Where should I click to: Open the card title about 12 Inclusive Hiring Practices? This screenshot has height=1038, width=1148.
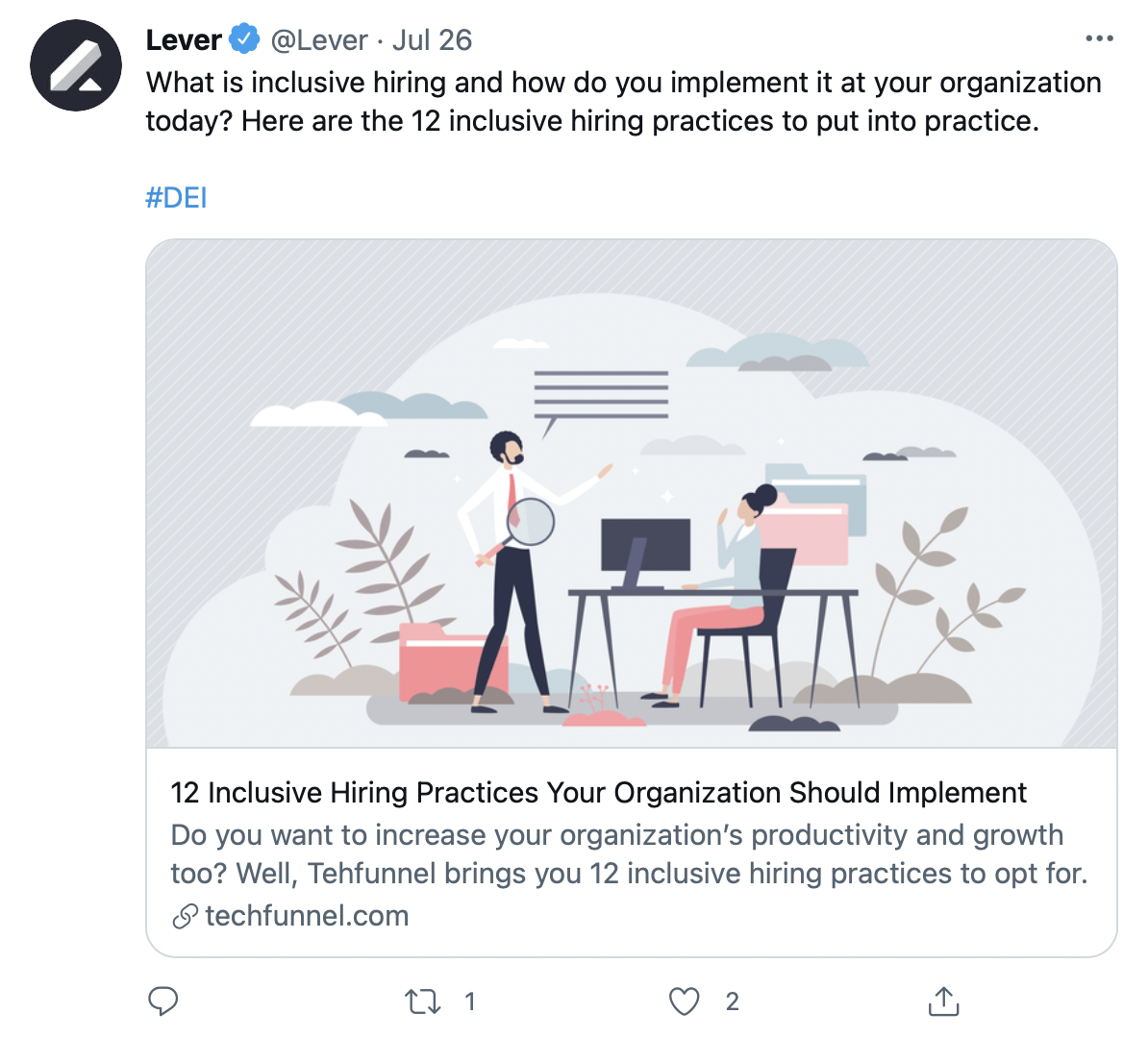point(598,793)
